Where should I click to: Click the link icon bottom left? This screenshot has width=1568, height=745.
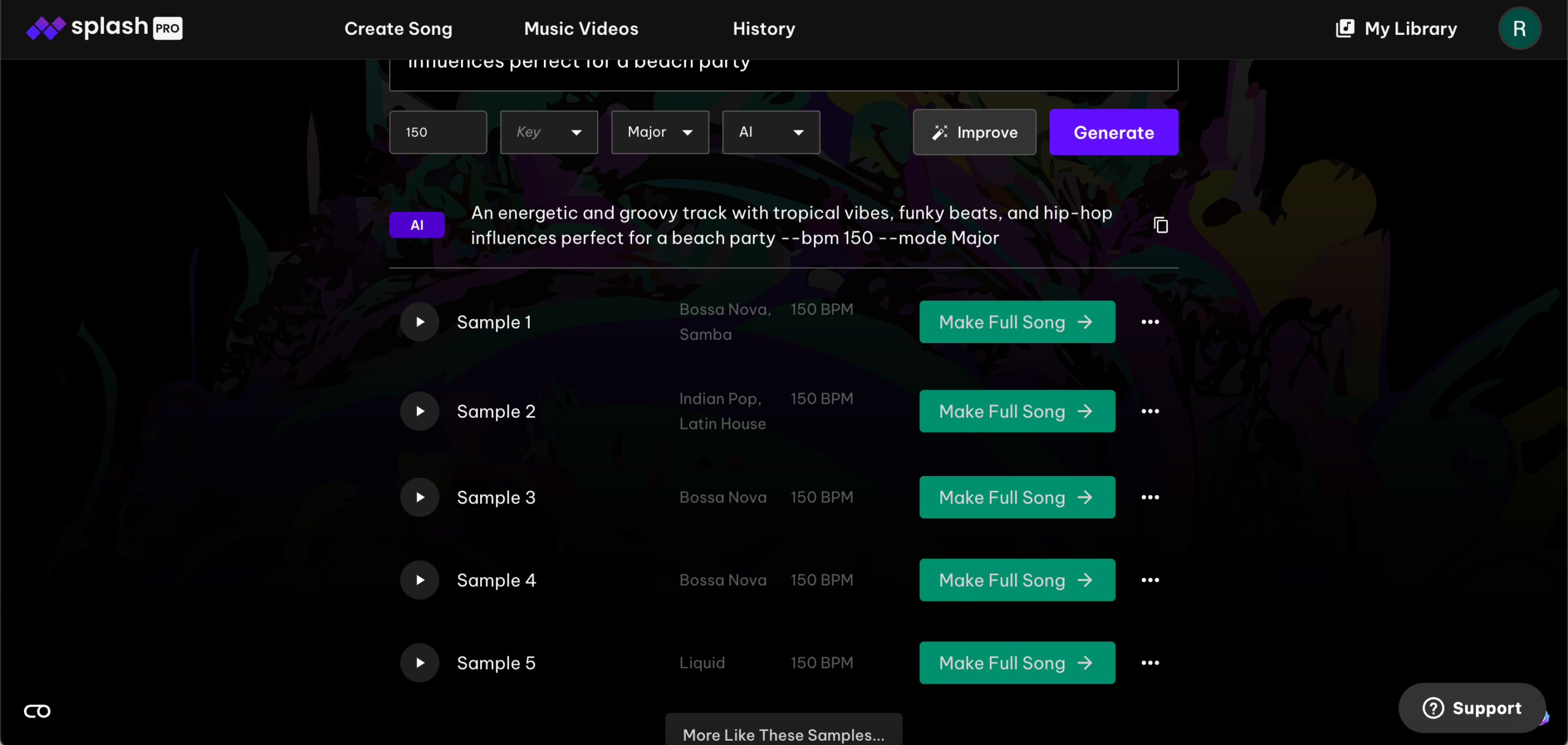37,711
